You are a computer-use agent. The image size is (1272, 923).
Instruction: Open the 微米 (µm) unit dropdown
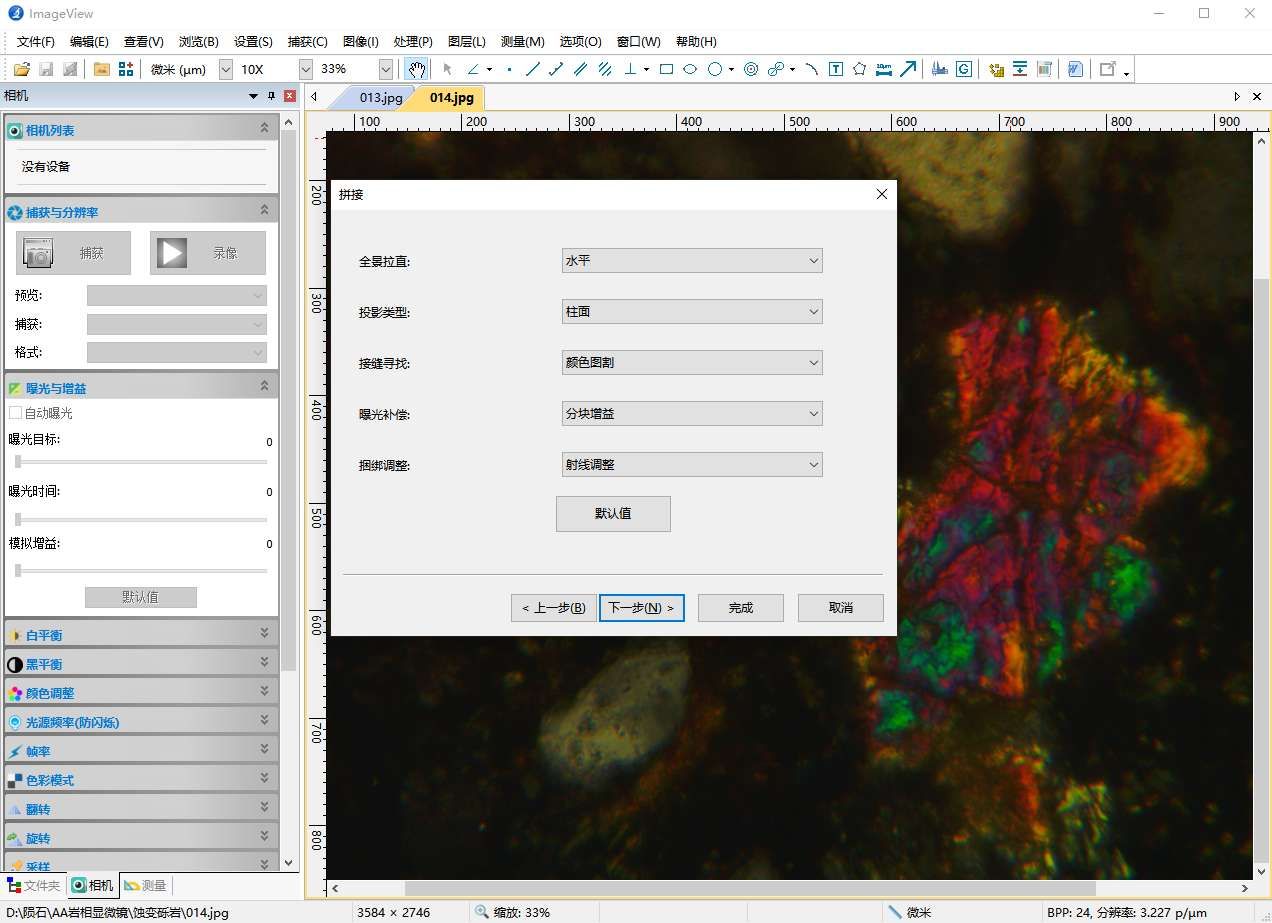pyautogui.click(x=225, y=69)
